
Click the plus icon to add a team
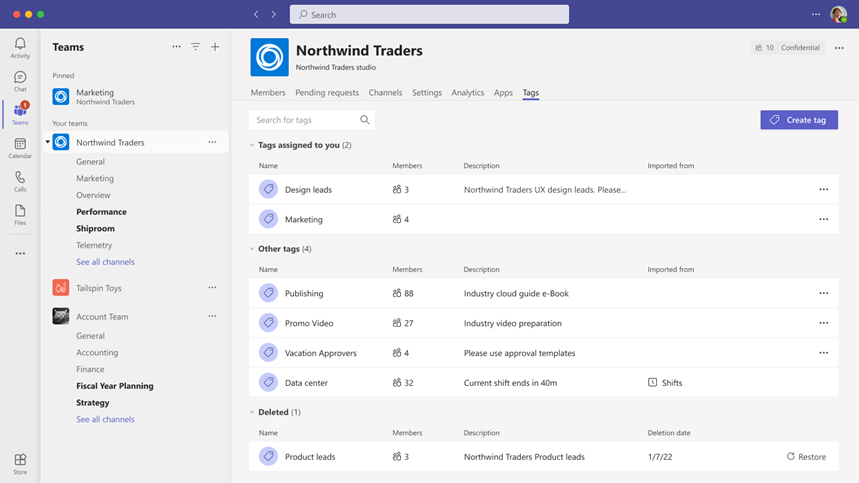(x=215, y=47)
